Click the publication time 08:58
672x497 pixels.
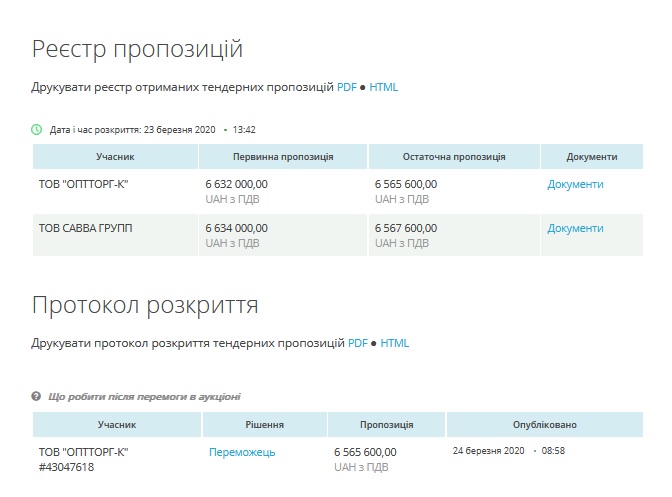tap(553, 451)
